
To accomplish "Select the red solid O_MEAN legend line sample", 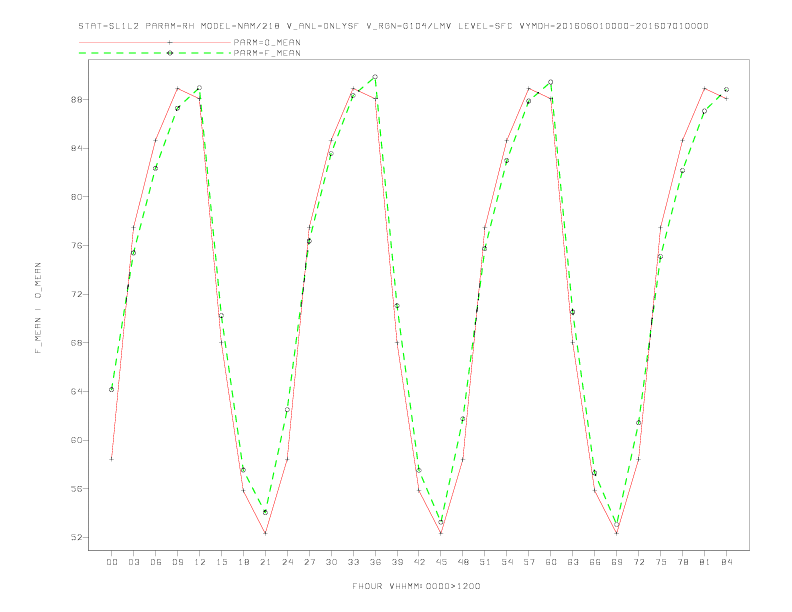I will (155, 42).
